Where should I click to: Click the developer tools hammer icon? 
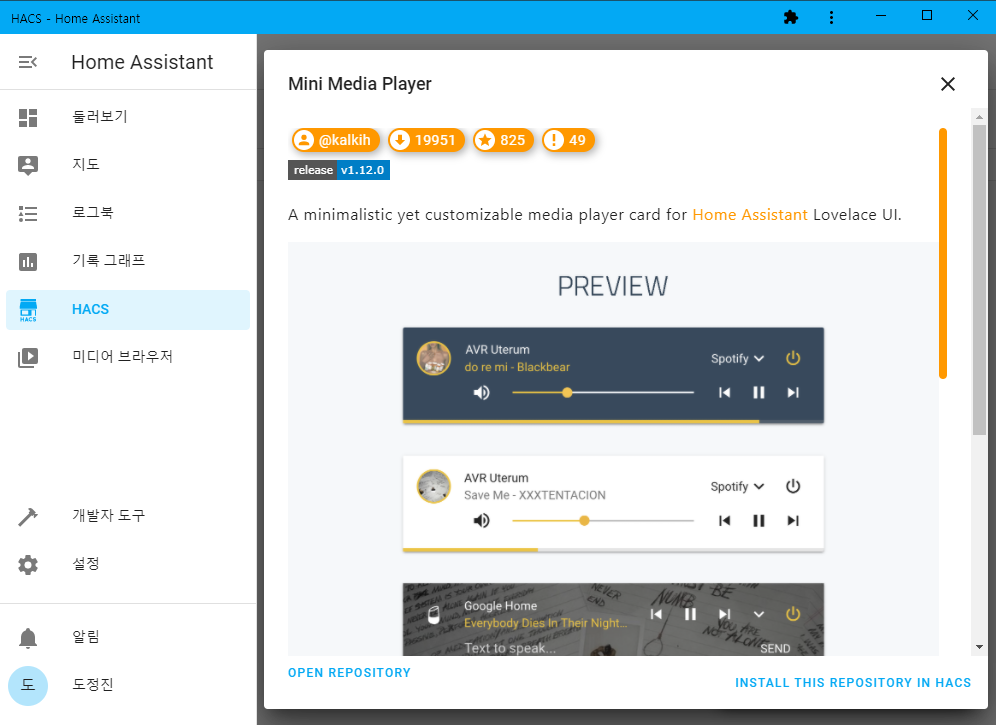[x=28, y=517]
